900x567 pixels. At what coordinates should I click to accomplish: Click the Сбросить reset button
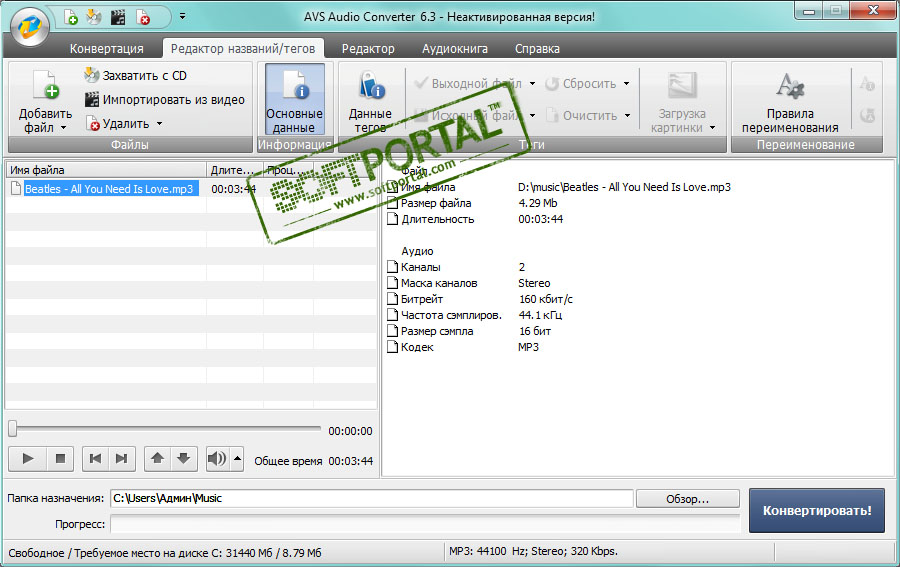pyautogui.click(x=581, y=84)
